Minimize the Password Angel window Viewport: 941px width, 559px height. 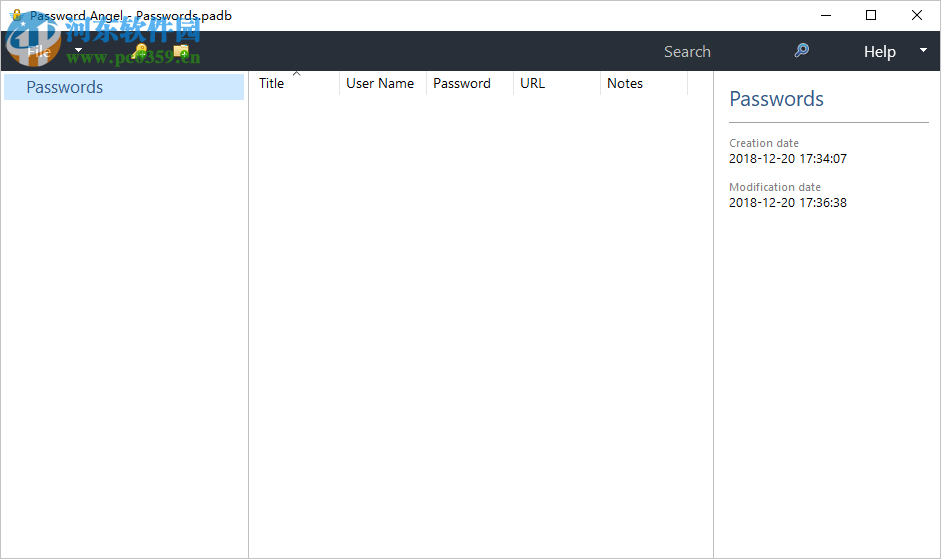[826, 16]
